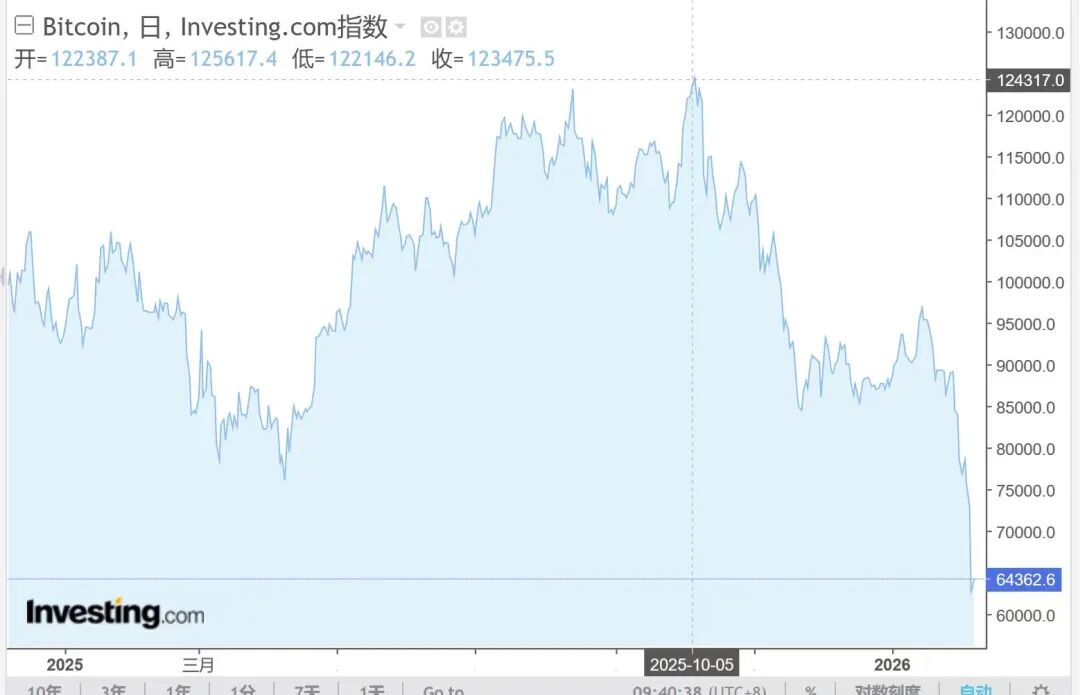Click the current price label 64362.6
The image size is (1080, 695).
(x=1026, y=579)
